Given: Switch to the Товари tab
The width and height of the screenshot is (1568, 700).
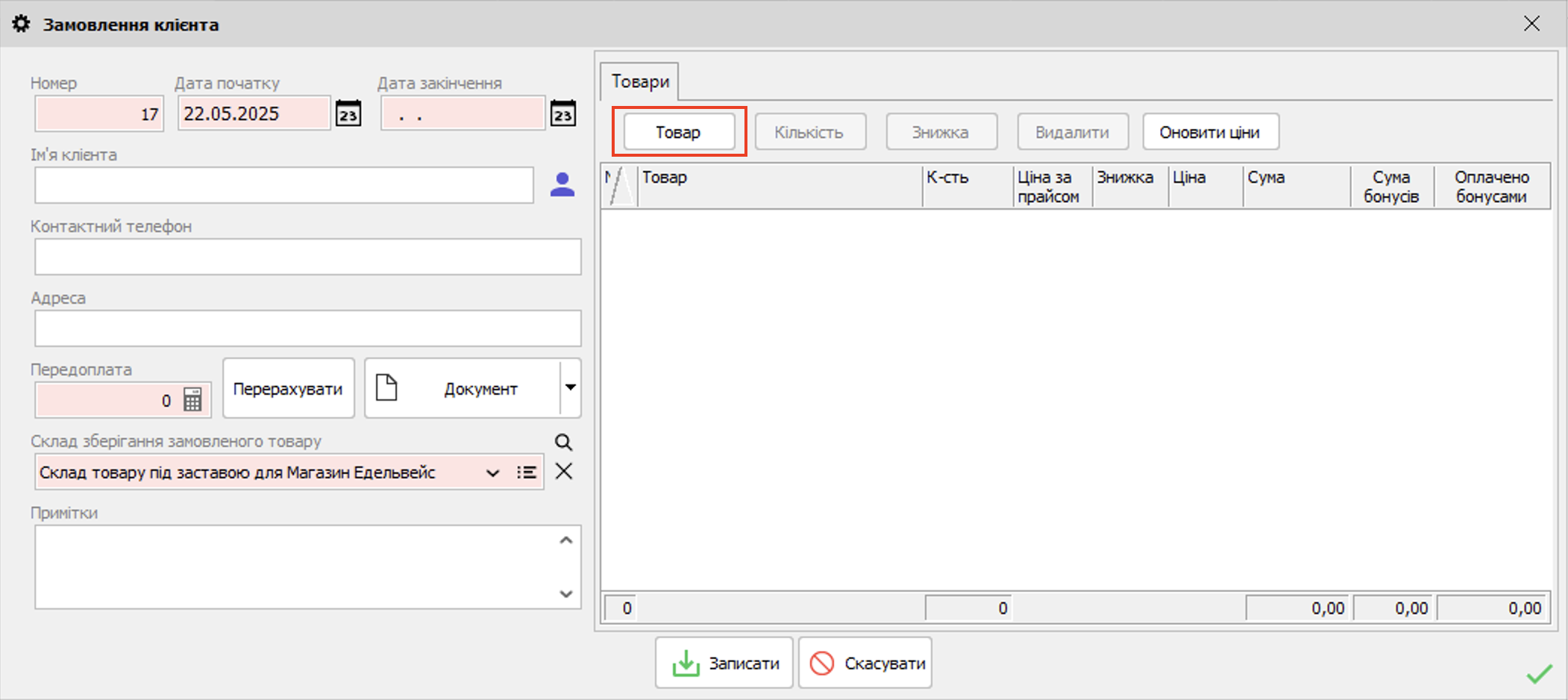Looking at the screenshot, I should point(640,81).
